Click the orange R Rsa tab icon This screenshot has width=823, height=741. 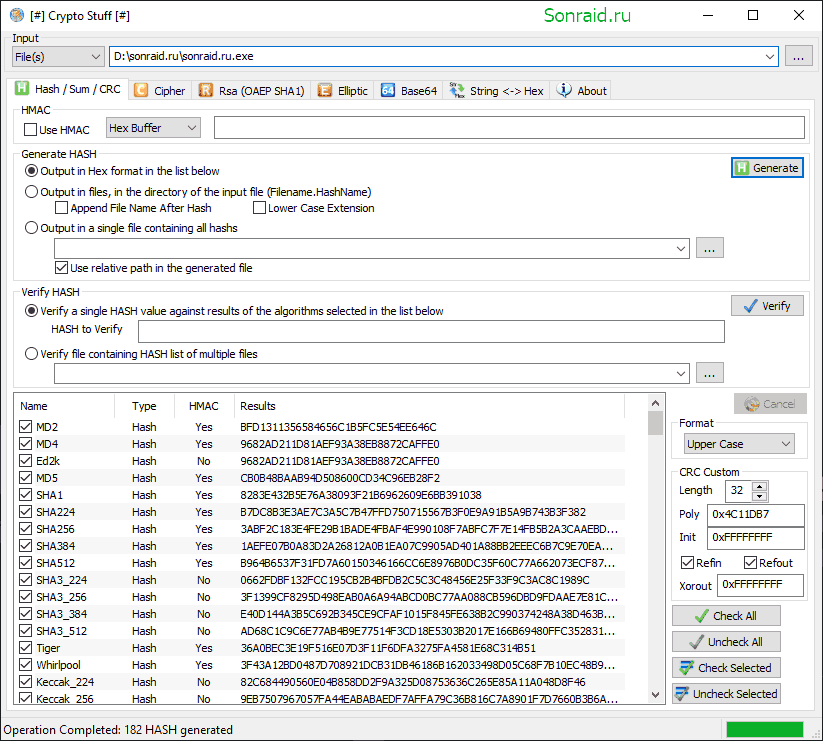click(205, 90)
